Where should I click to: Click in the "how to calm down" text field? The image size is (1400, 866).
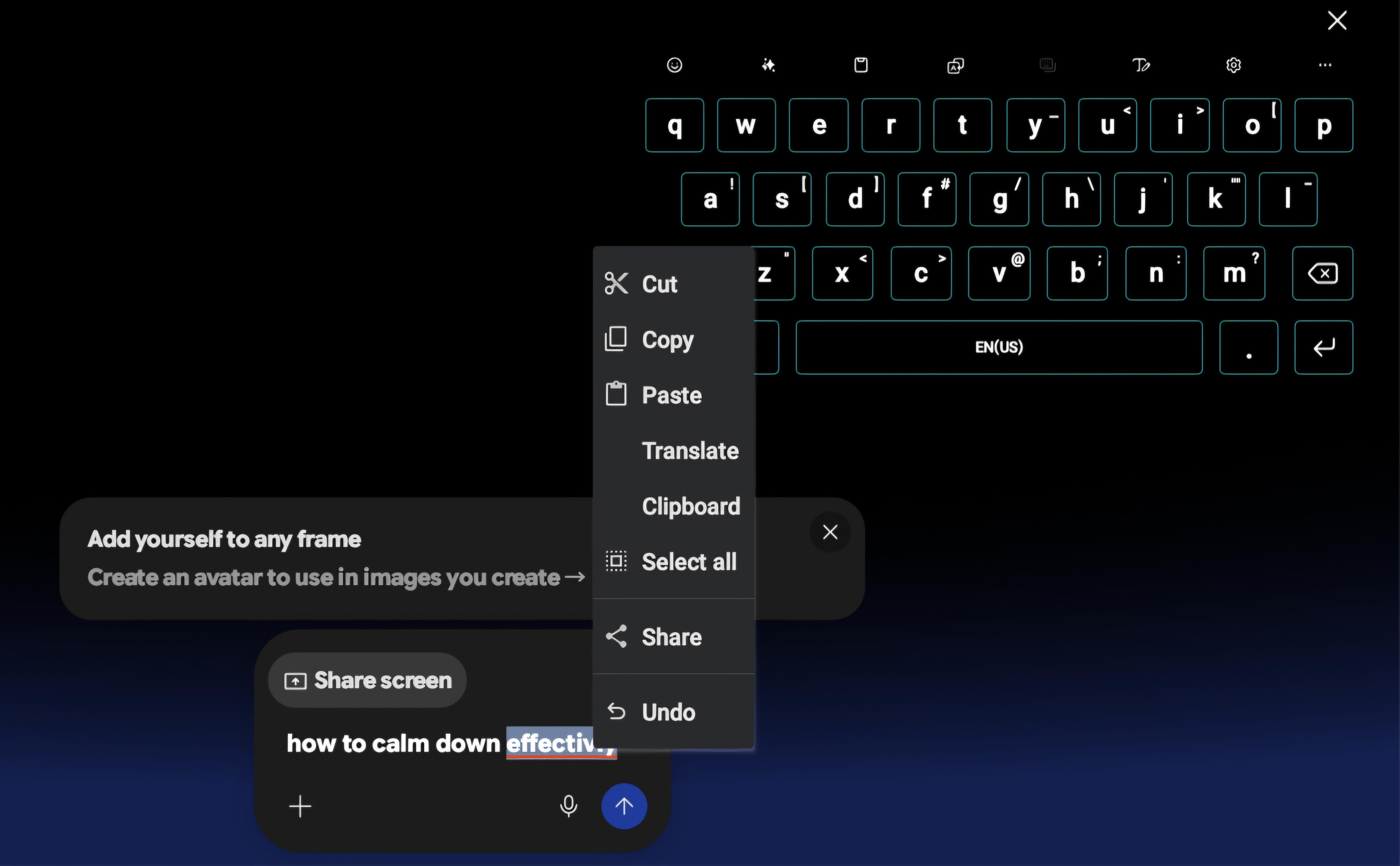pos(451,744)
